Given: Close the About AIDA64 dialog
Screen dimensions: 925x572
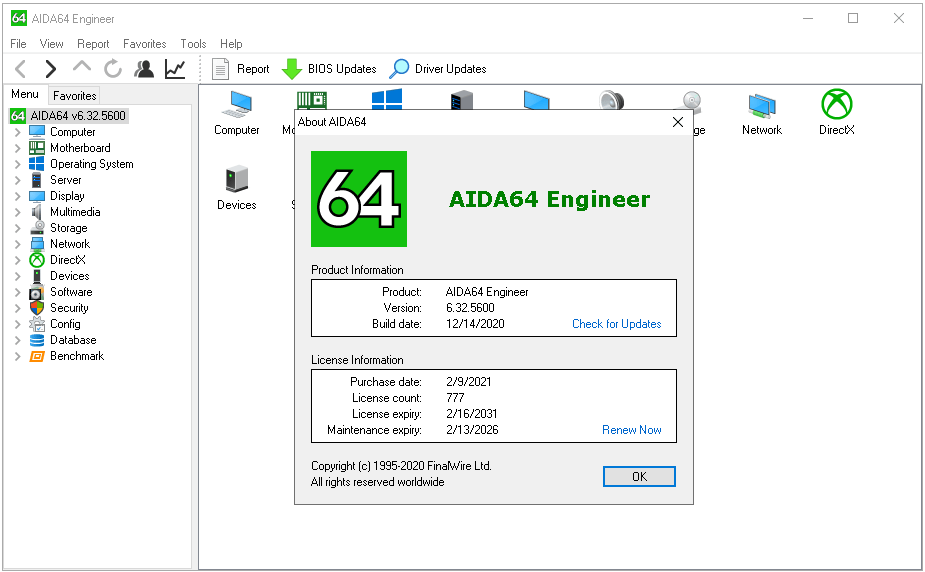Looking at the screenshot, I should 678,122.
